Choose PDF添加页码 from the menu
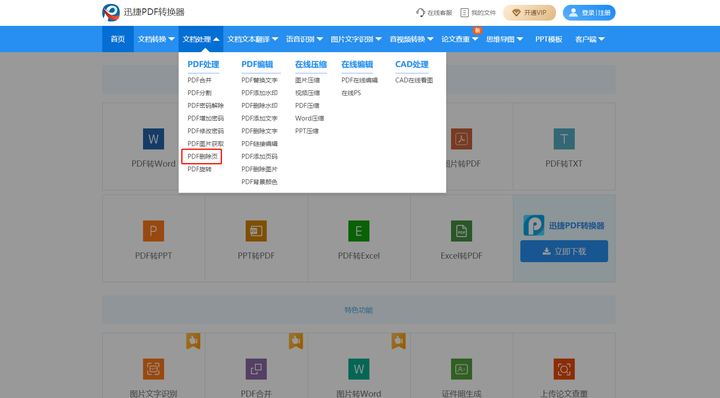 [259, 157]
